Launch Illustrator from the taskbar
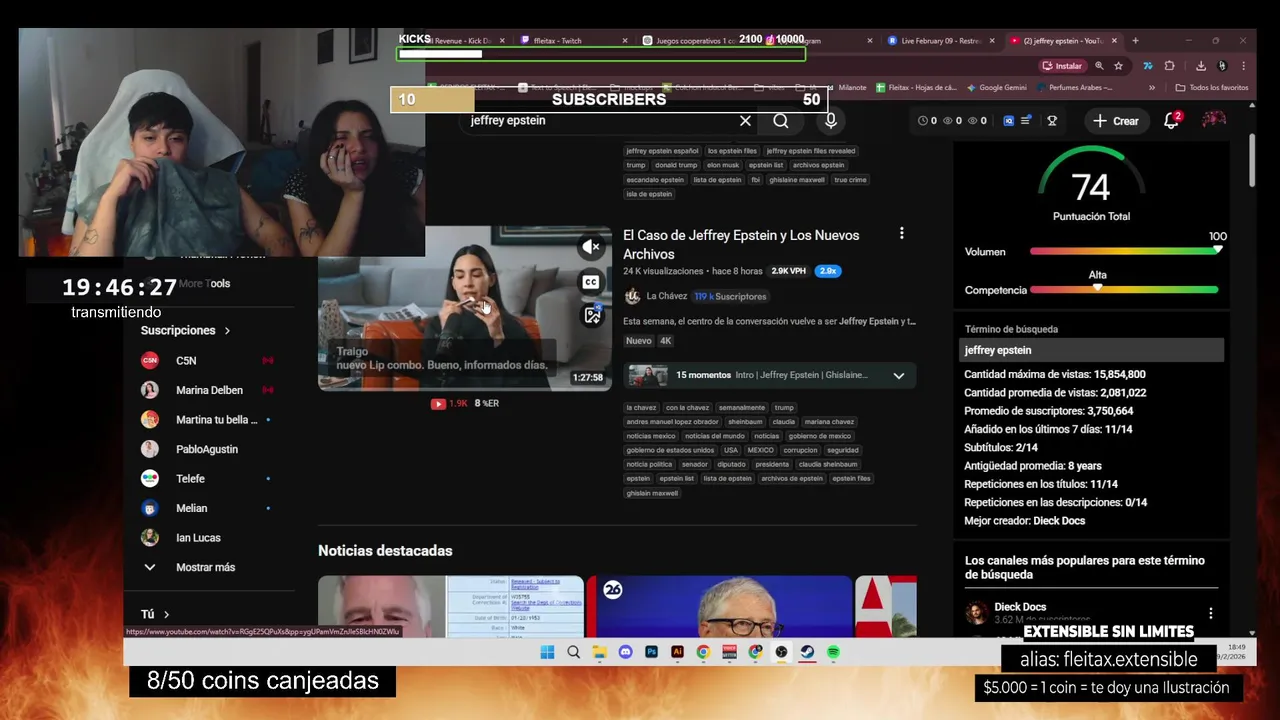 (x=677, y=652)
